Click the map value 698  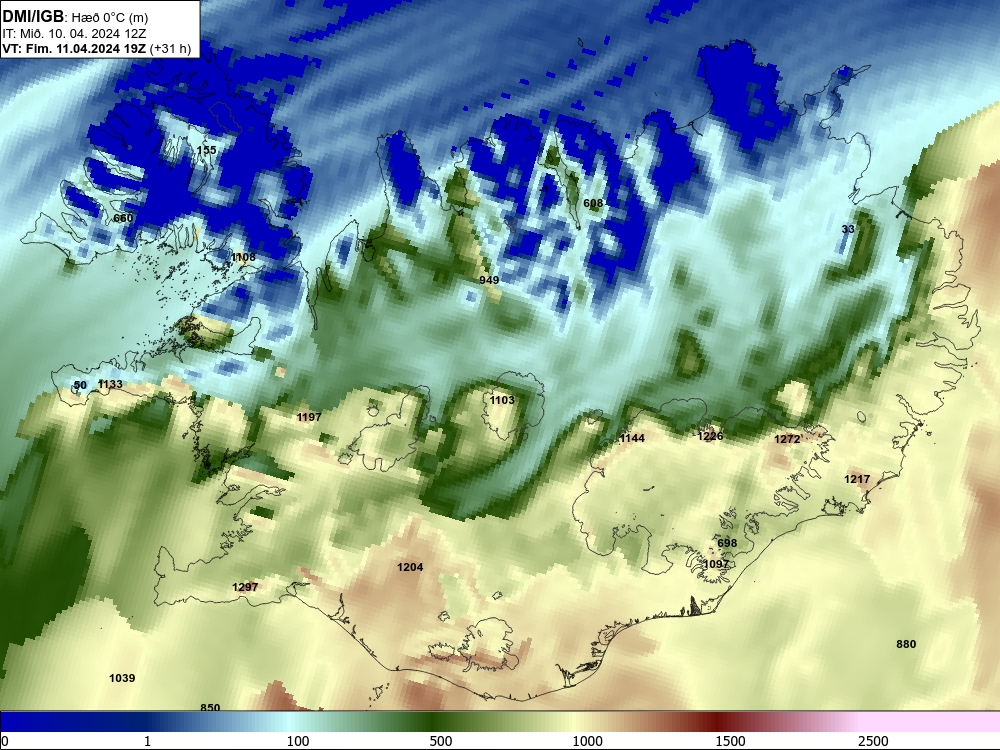727,543
